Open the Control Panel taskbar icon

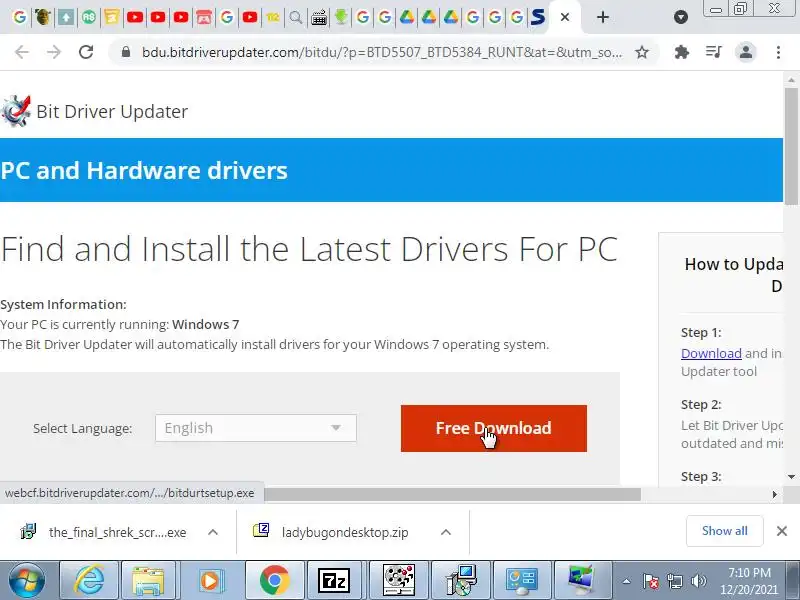pyautogui.click(x=522, y=580)
